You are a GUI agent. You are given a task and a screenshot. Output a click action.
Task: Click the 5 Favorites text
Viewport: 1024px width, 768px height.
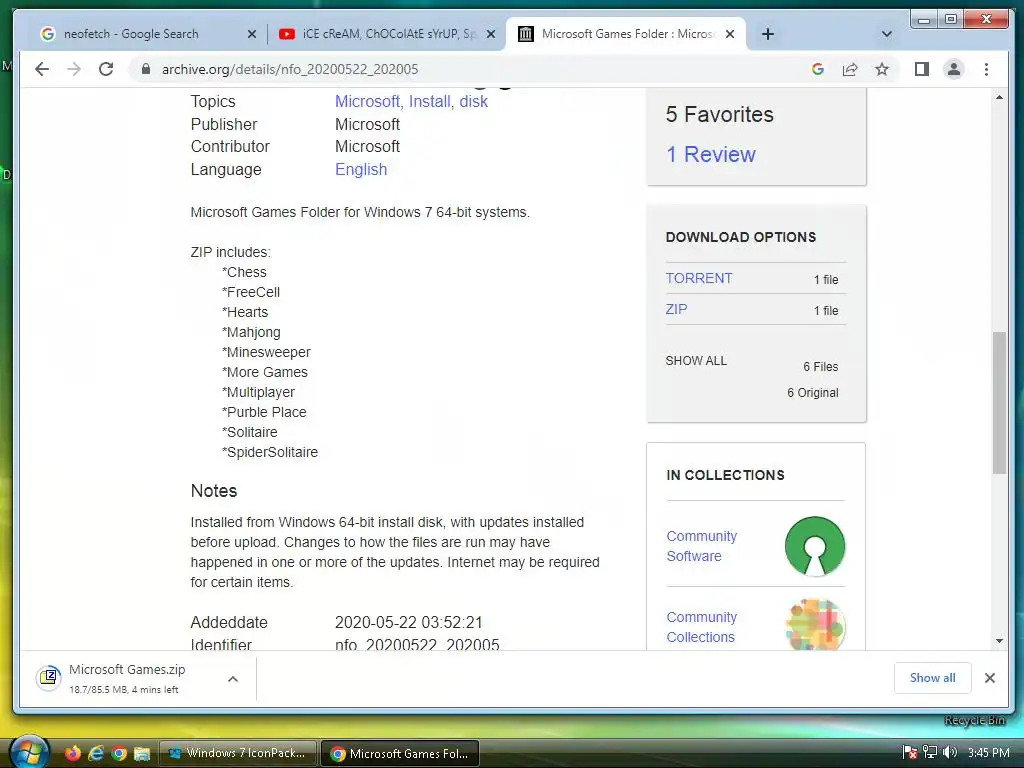pos(720,114)
